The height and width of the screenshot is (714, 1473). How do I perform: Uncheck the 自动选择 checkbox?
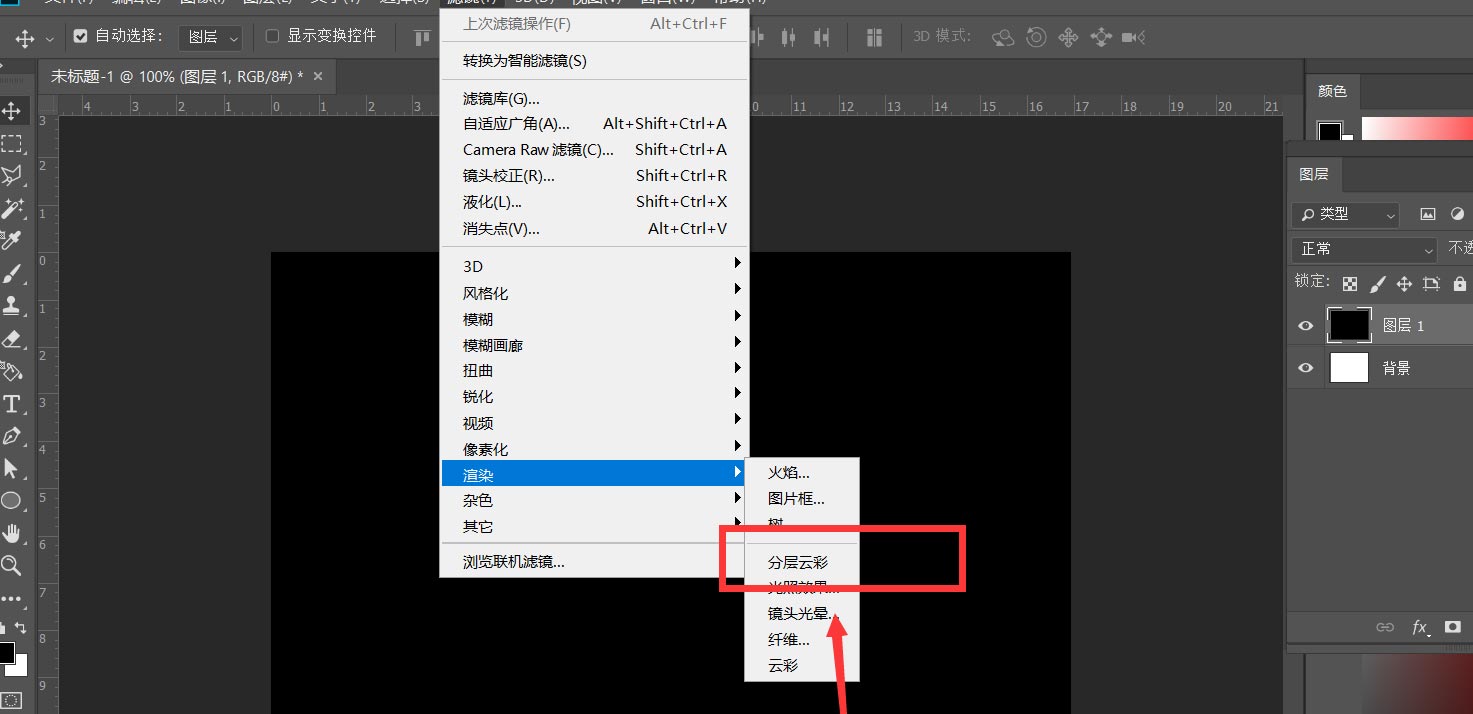[x=81, y=37]
